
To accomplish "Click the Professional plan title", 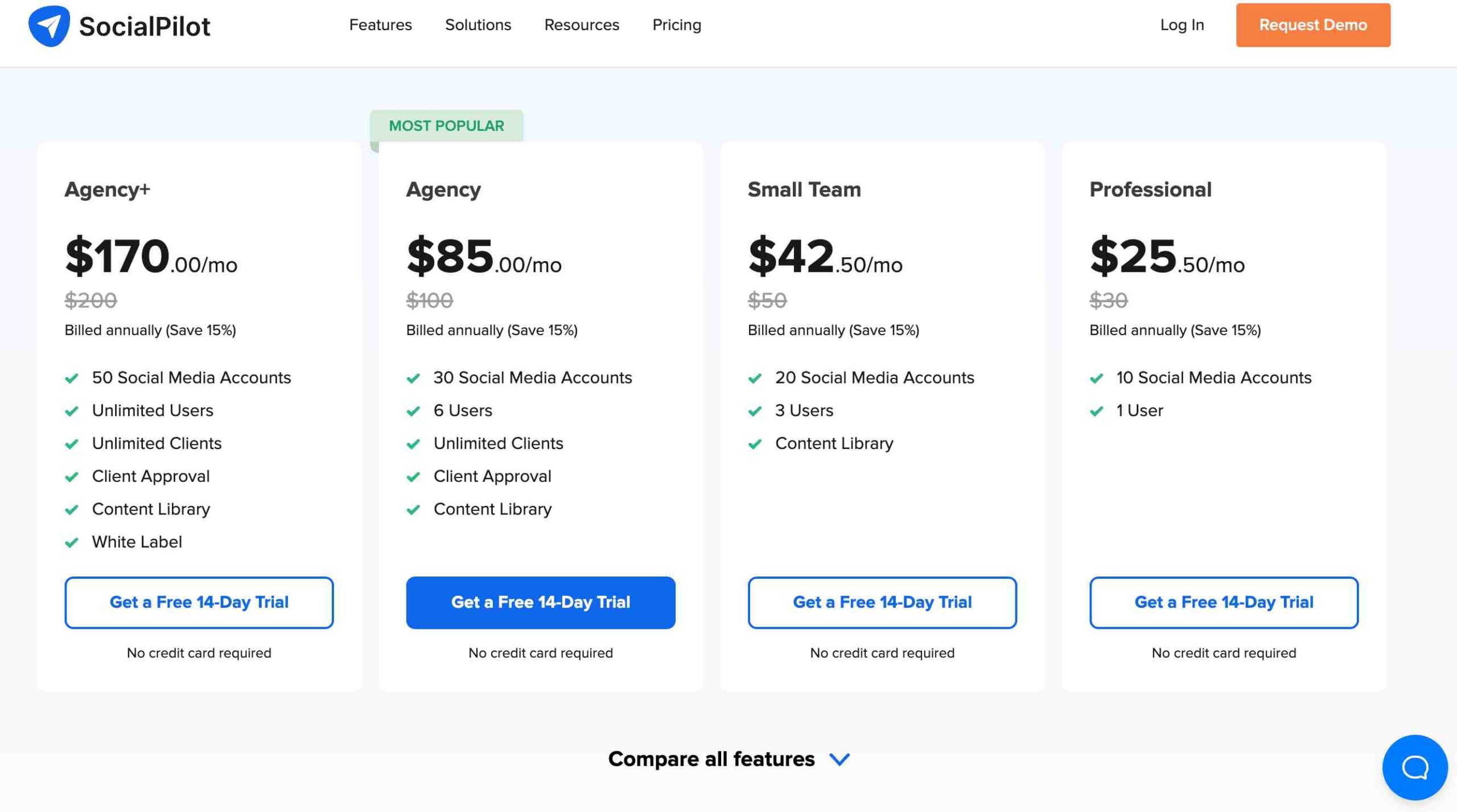I will click(1150, 189).
